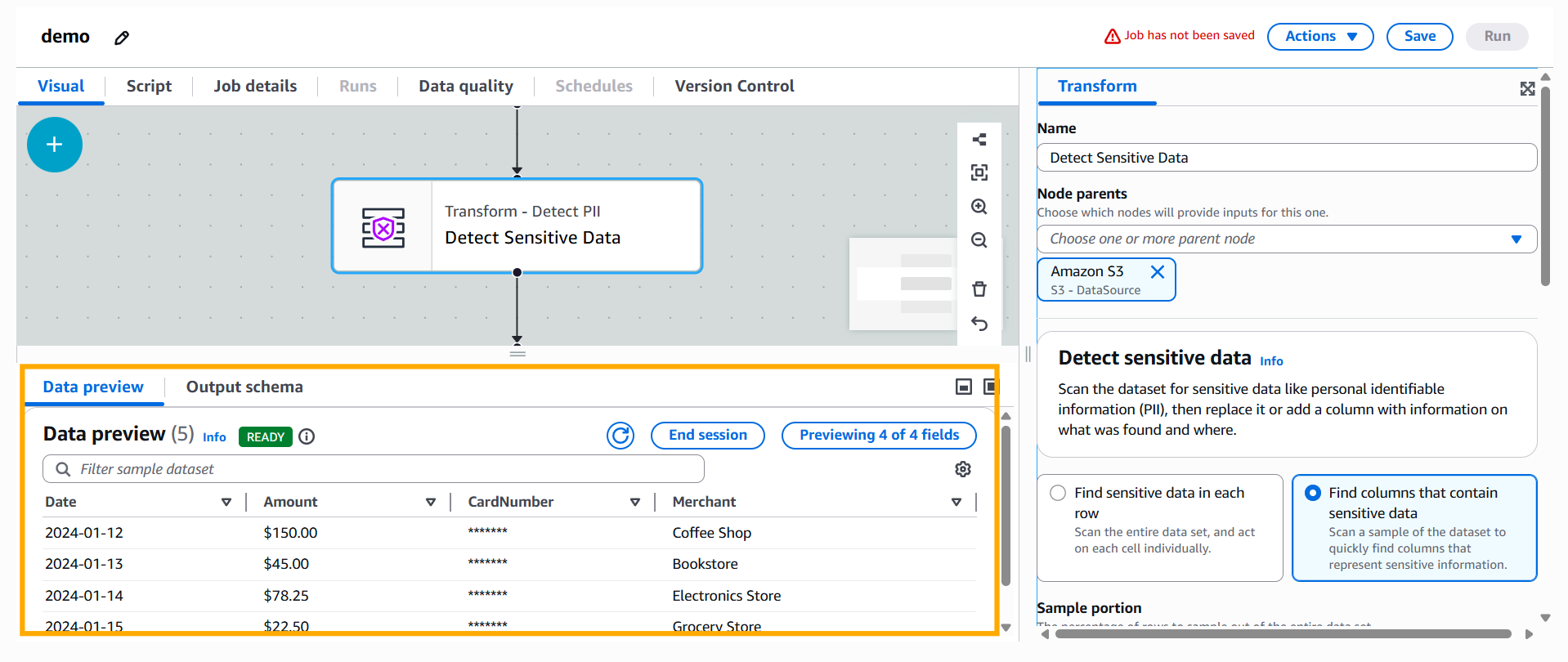Remove the Amazon S3 parent node
1568x662 pixels.
tap(1158, 272)
